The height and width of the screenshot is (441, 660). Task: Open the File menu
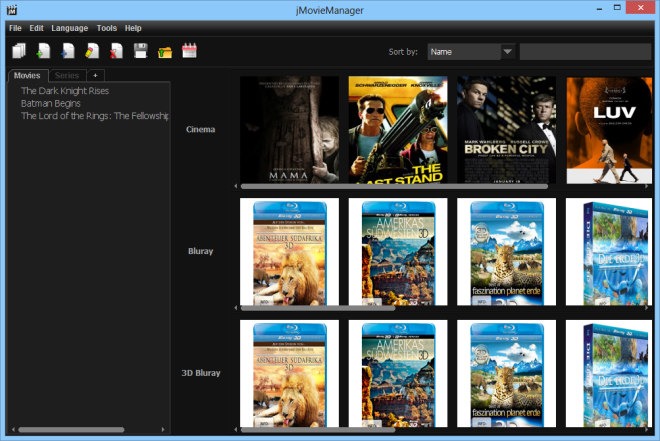(15, 28)
